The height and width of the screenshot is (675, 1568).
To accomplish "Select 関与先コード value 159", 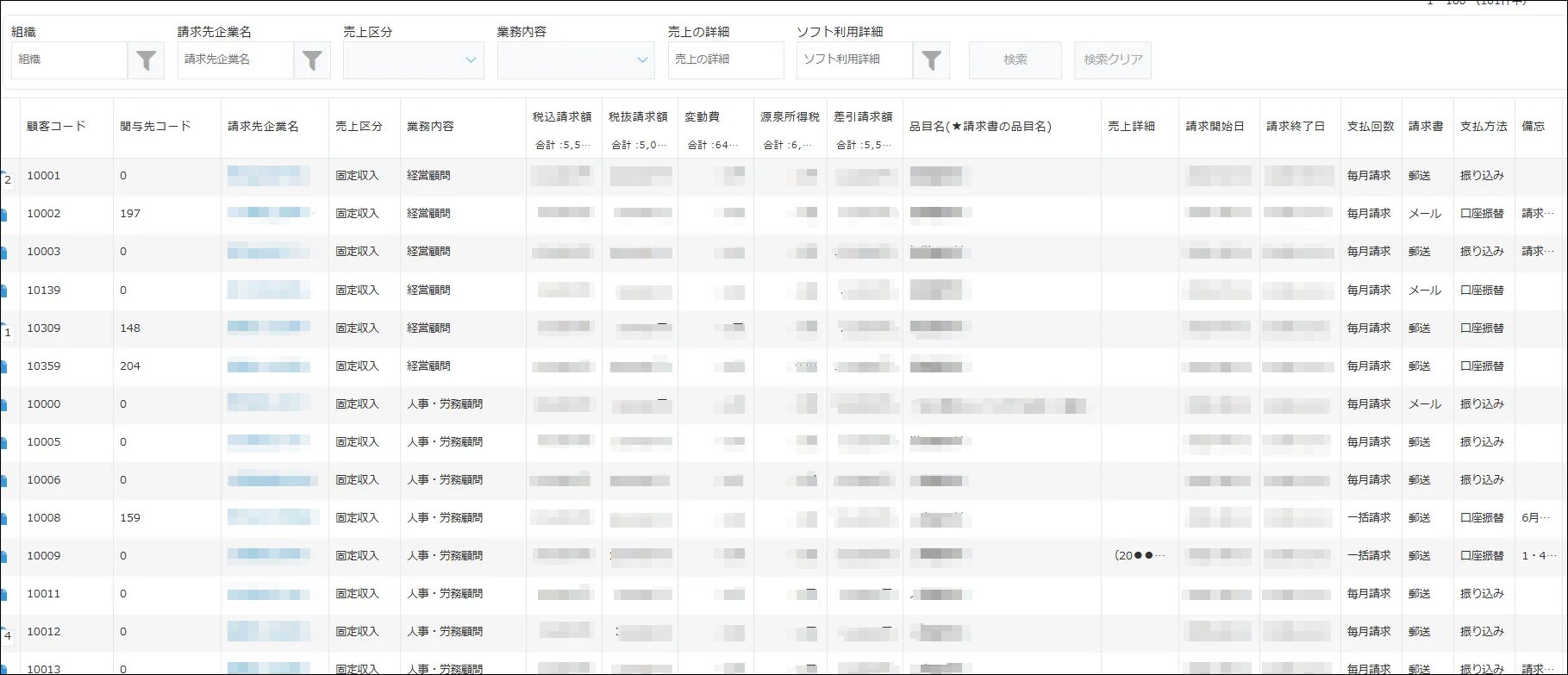I will click(130, 518).
